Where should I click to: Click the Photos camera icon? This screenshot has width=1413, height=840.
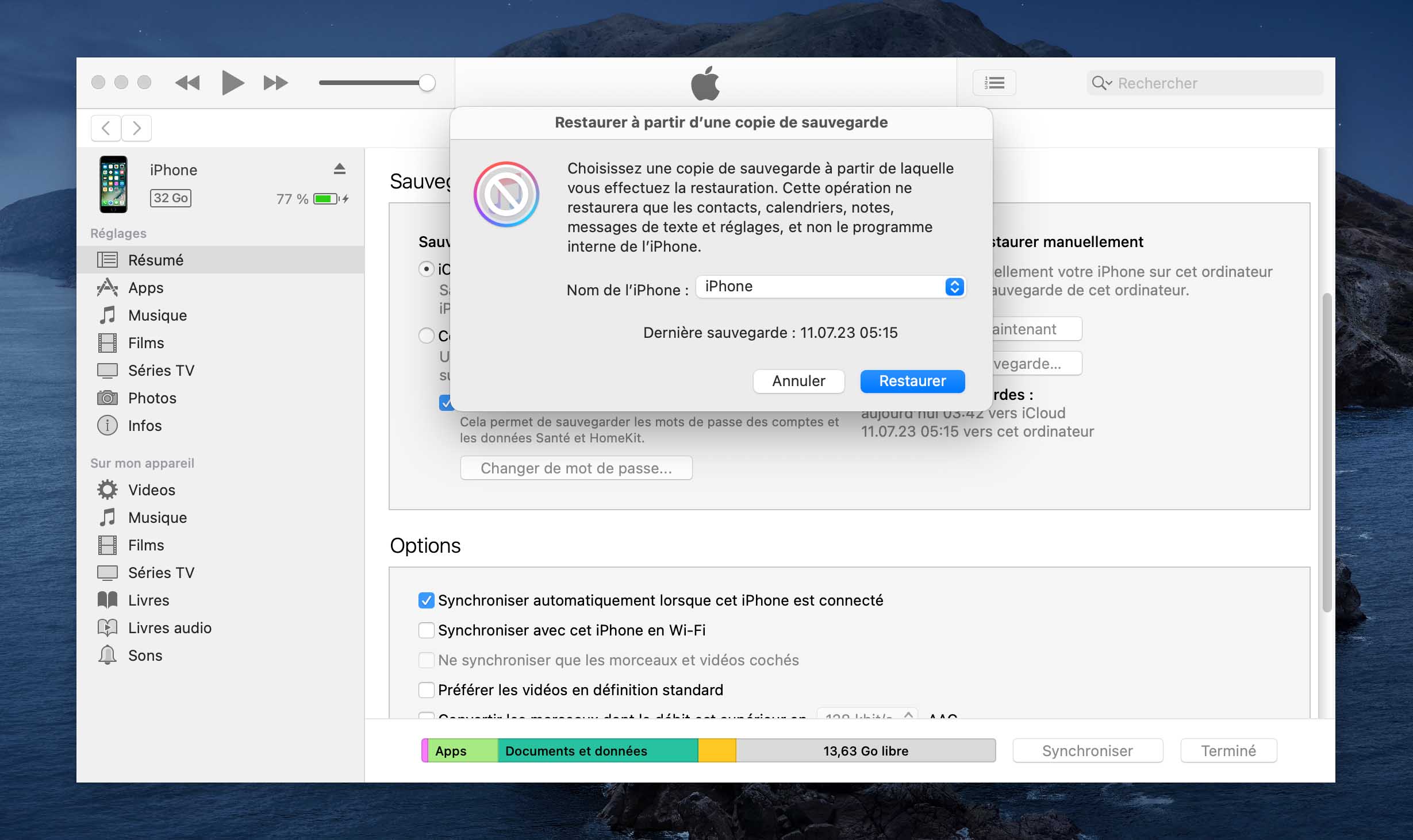[x=107, y=398]
